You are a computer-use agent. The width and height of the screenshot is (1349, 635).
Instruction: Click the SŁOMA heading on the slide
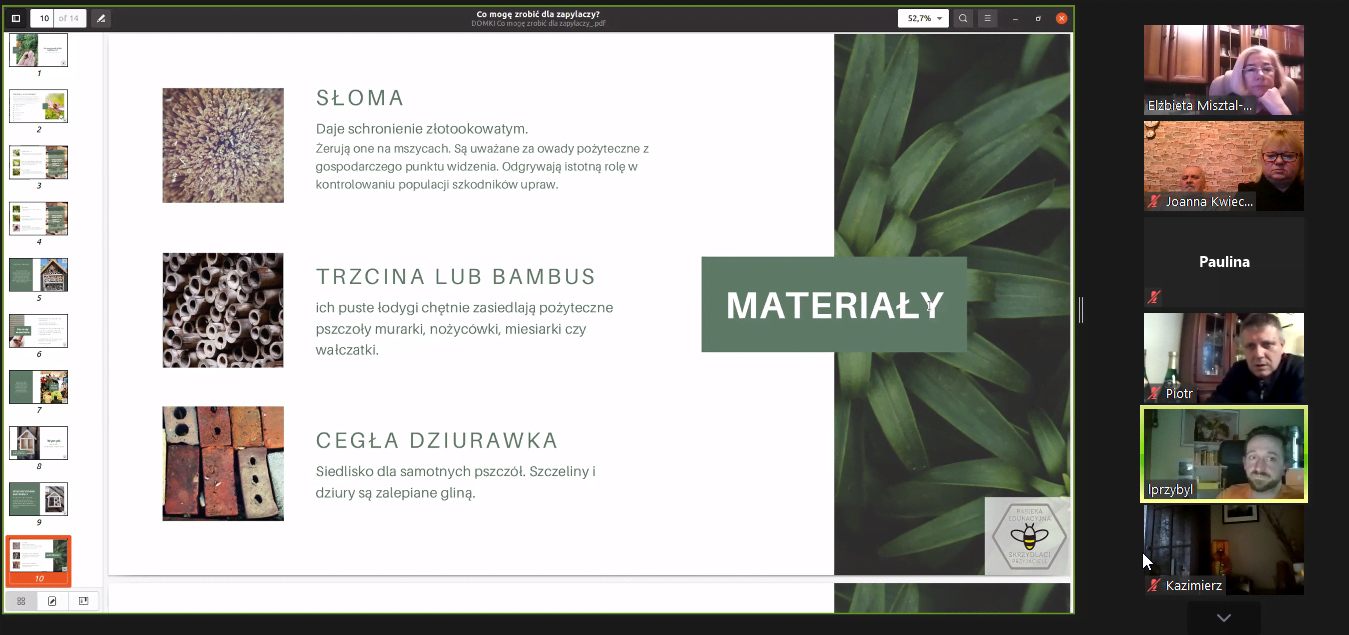[360, 98]
